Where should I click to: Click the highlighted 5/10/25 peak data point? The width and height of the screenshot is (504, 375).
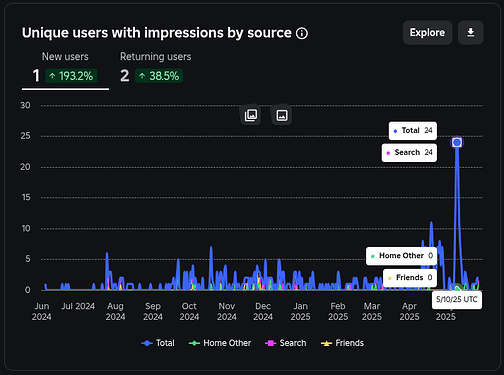pyautogui.click(x=457, y=143)
